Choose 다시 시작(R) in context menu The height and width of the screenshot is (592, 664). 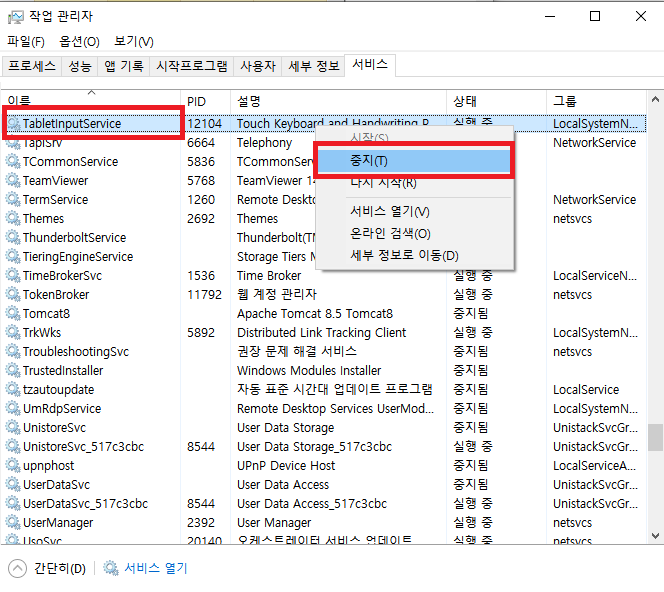[414, 183]
